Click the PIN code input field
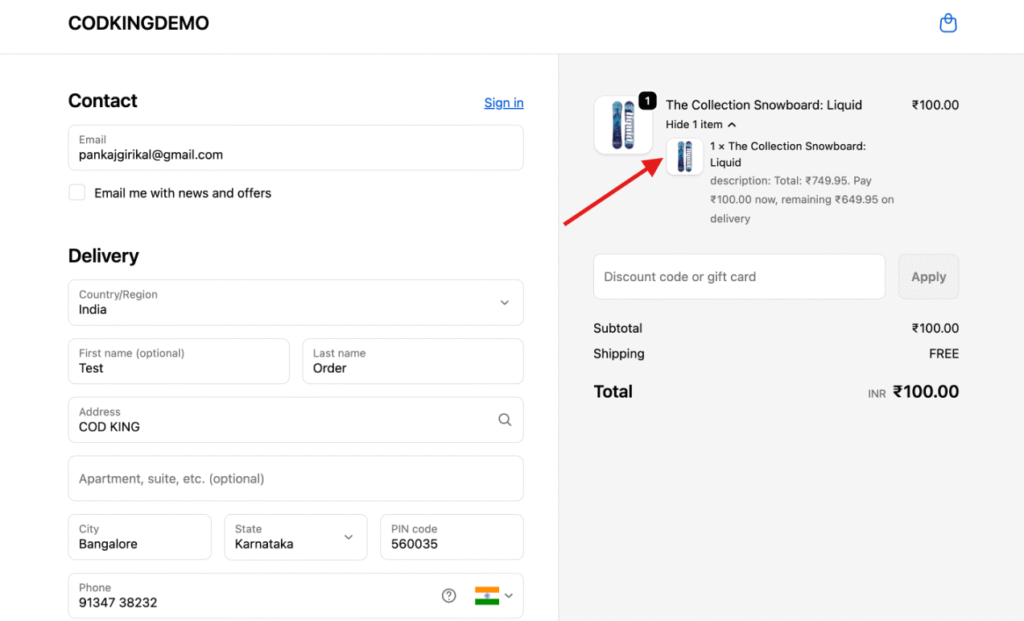The image size is (1024, 621). (x=451, y=538)
